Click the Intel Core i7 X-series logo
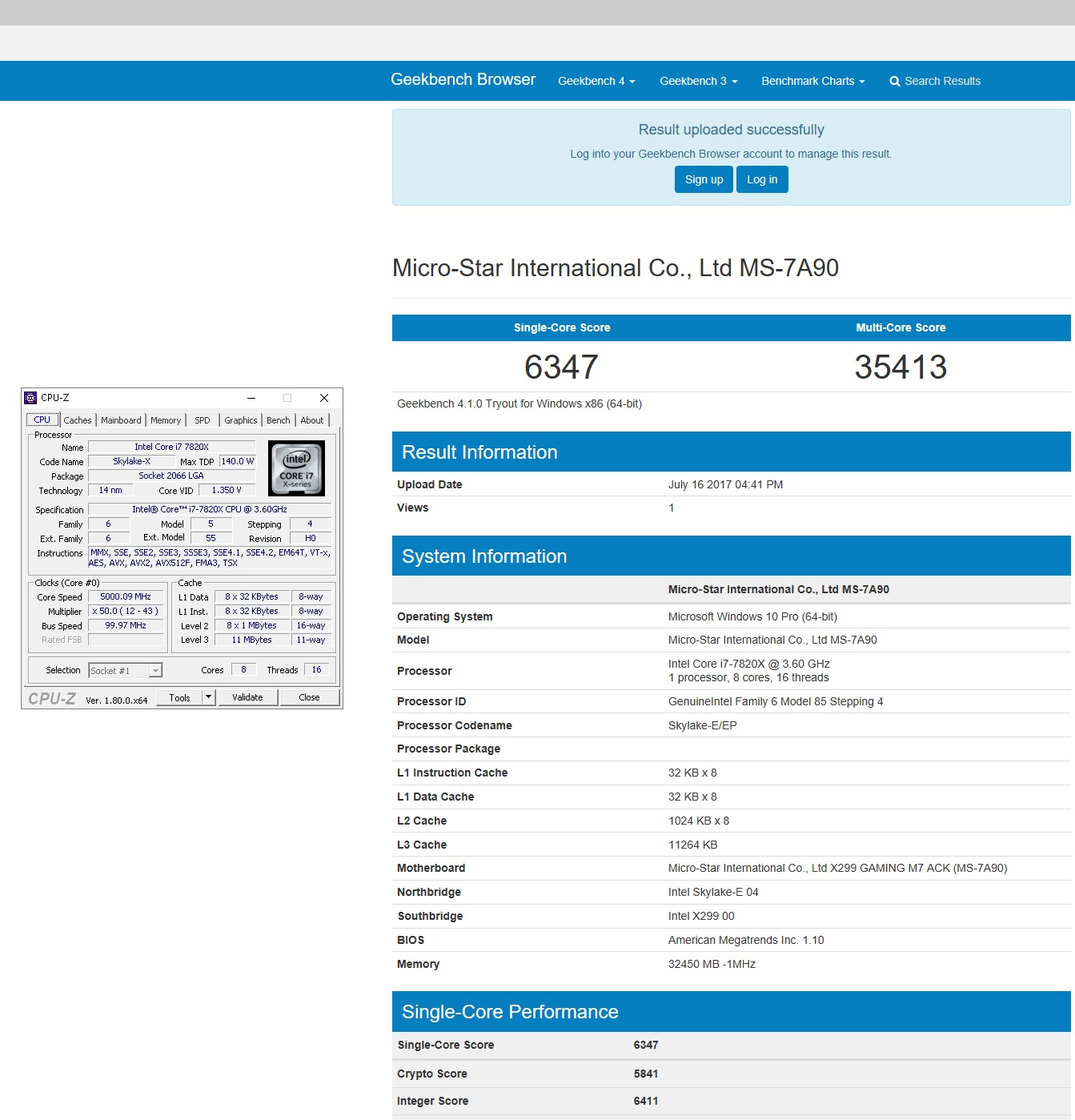 [x=296, y=468]
